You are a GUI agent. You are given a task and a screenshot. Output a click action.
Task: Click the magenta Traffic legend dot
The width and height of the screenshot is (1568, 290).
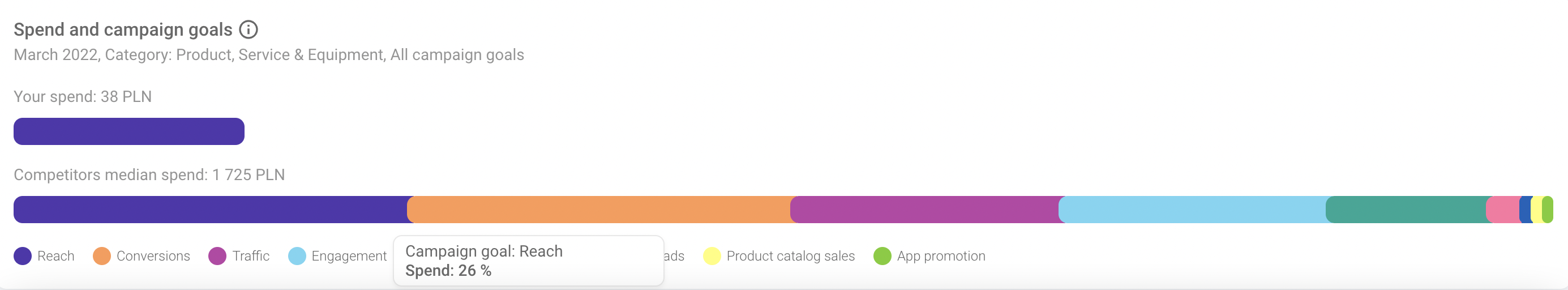[x=217, y=256]
